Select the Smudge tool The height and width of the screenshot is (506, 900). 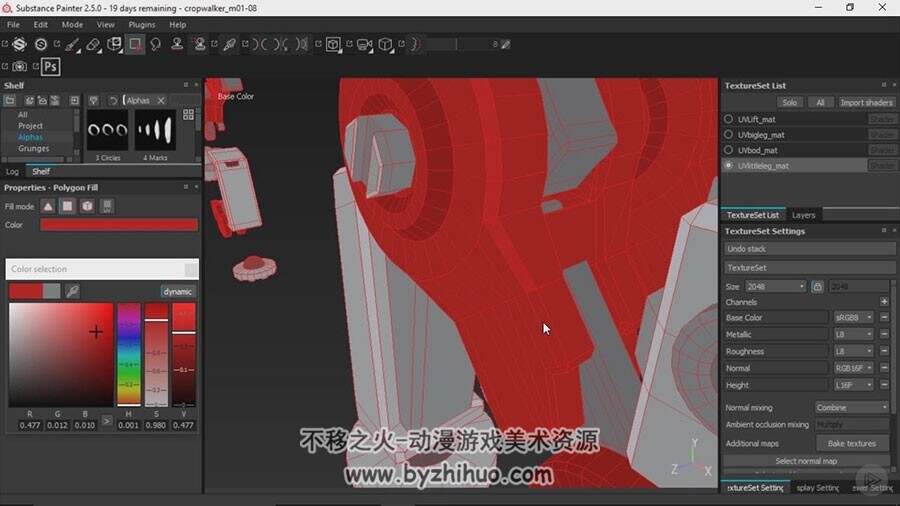click(x=156, y=45)
